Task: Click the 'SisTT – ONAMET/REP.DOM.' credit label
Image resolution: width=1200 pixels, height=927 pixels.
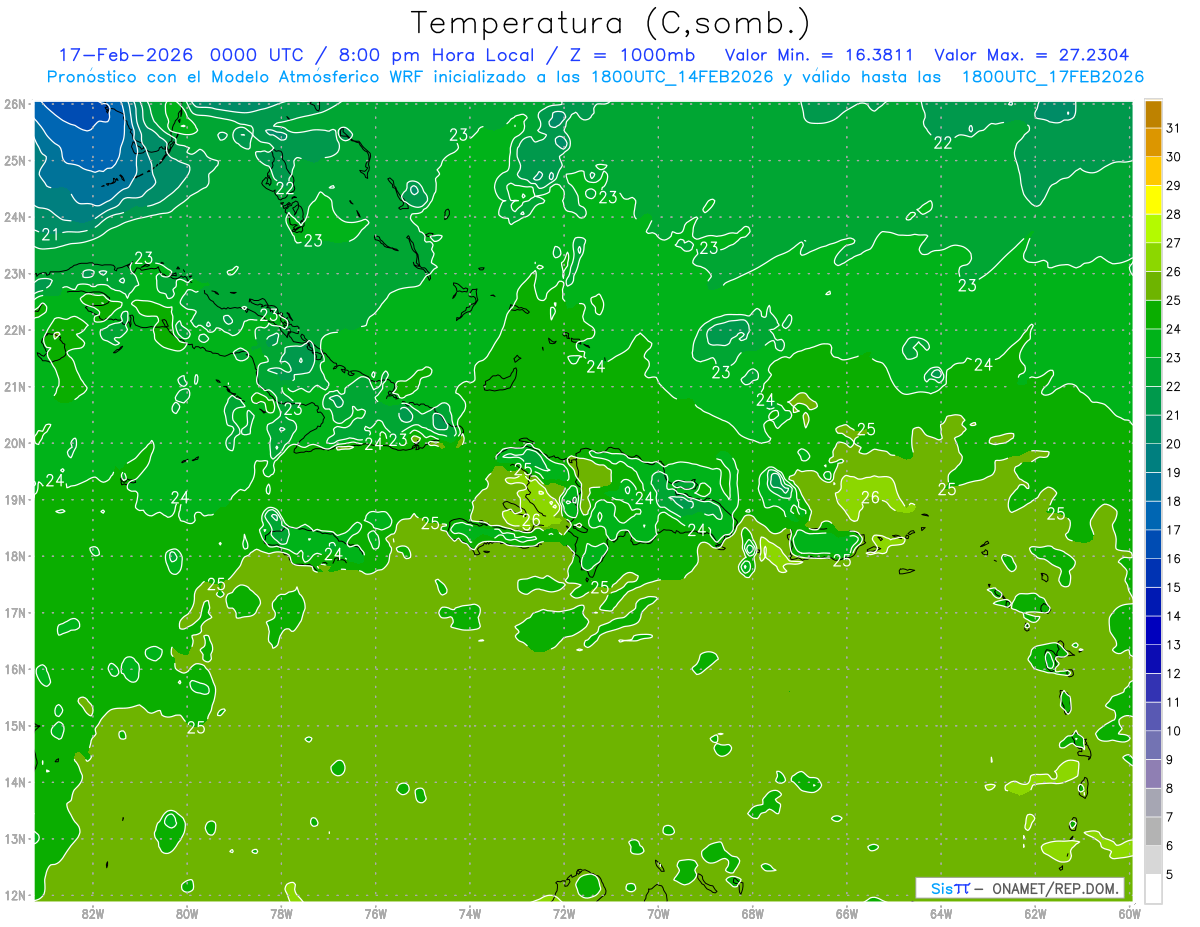Action: [1020, 888]
